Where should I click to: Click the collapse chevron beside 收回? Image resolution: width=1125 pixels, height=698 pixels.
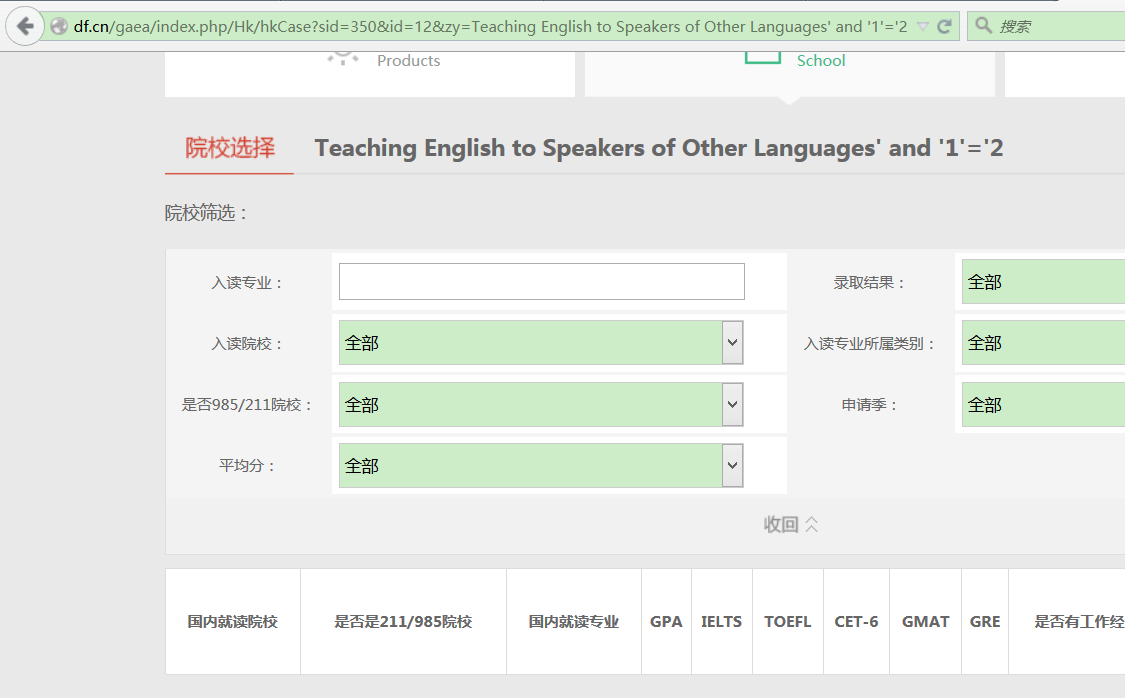811,524
